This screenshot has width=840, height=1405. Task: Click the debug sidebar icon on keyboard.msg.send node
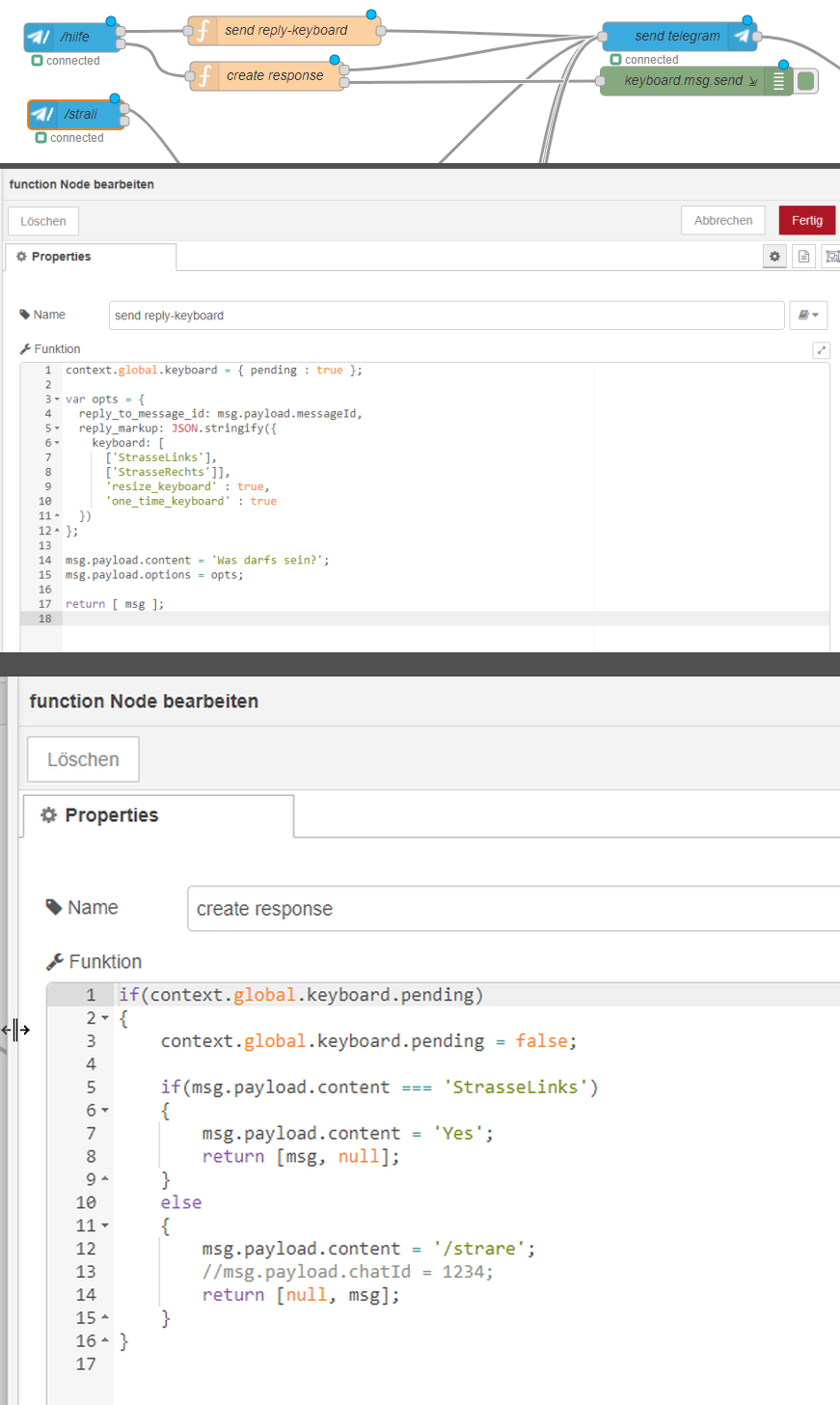[x=778, y=80]
